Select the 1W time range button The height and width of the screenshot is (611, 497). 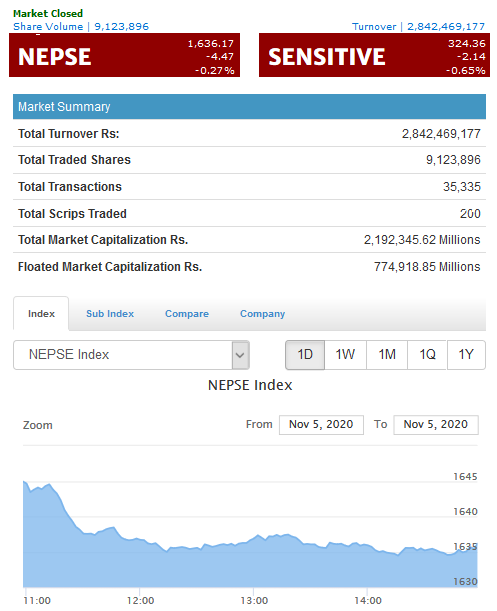point(345,355)
